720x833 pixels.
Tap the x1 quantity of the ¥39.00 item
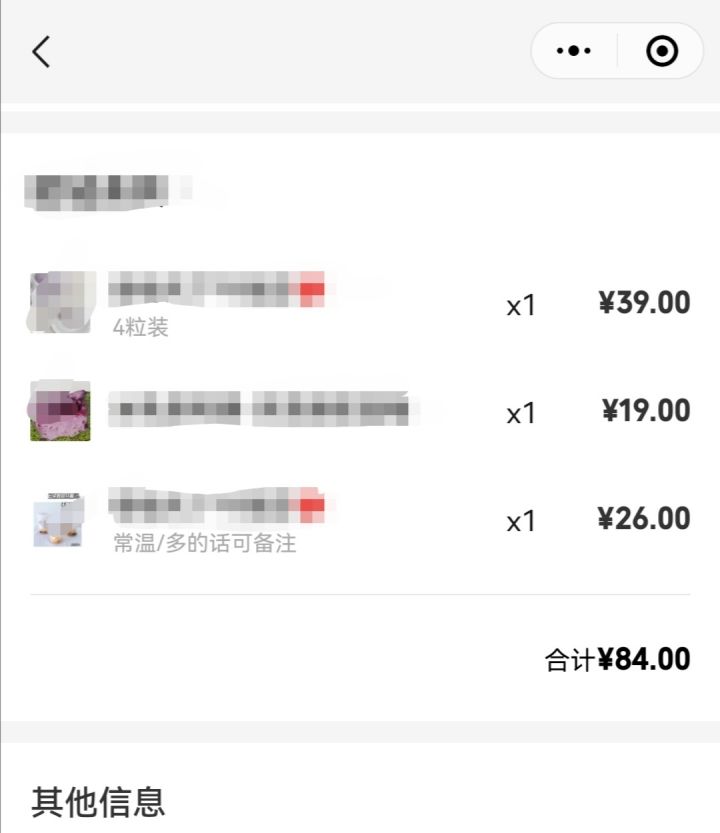point(521,305)
